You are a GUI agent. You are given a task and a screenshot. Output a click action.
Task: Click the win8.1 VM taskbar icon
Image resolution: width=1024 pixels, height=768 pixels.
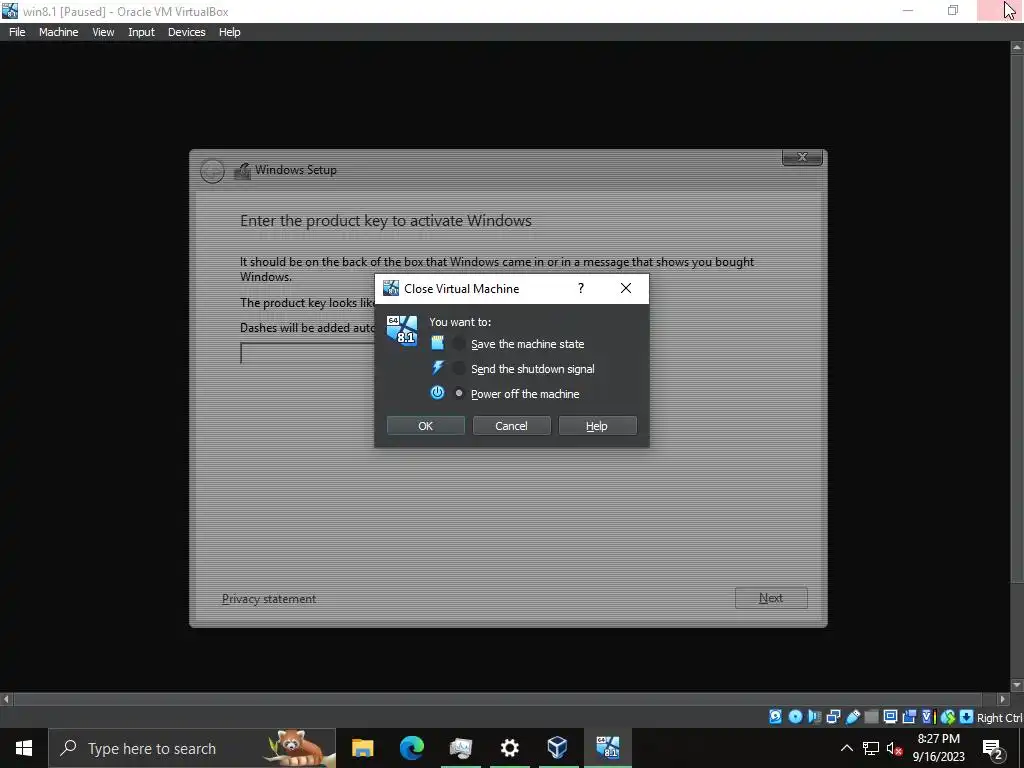(x=607, y=748)
